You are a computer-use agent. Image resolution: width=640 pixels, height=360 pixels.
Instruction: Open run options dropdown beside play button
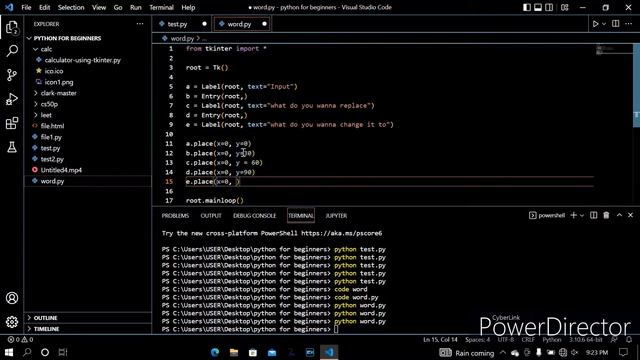604,24
